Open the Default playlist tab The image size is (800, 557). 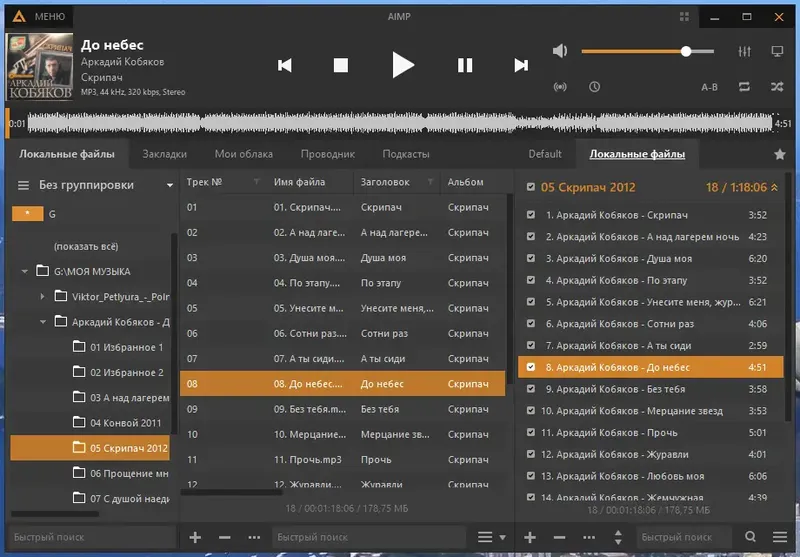(x=545, y=154)
